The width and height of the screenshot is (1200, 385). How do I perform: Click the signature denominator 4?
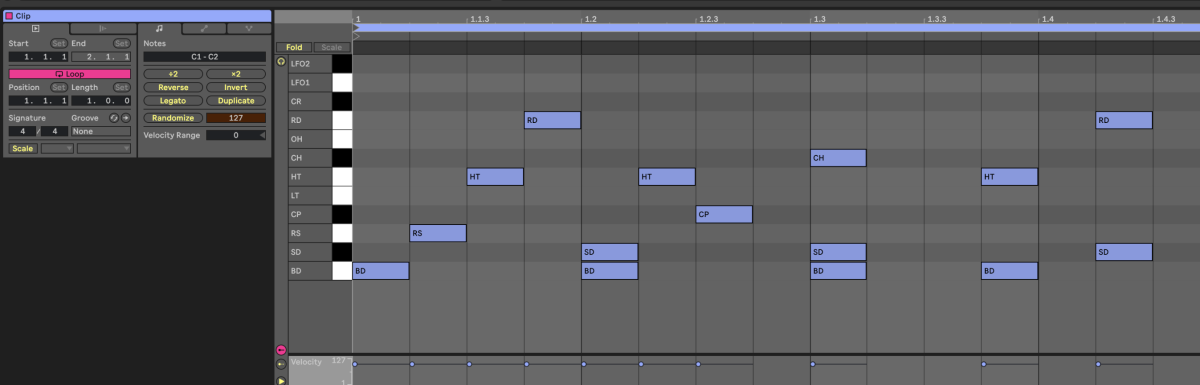(x=54, y=131)
